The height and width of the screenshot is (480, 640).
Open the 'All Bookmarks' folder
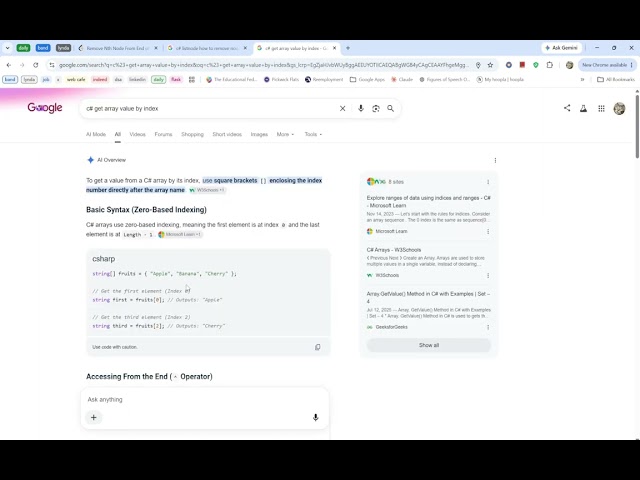click(616, 80)
